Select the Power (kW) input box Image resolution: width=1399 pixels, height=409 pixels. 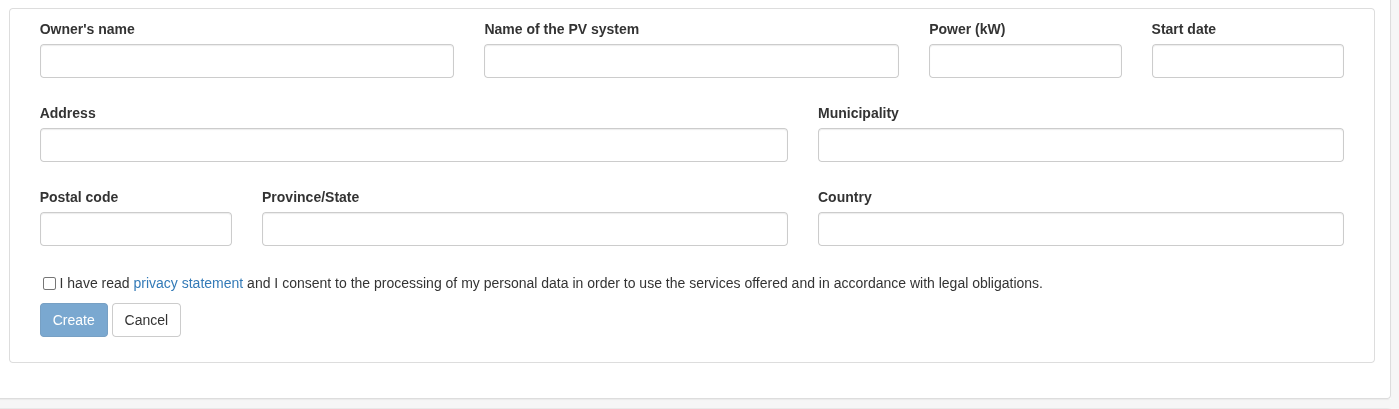coord(1025,61)
